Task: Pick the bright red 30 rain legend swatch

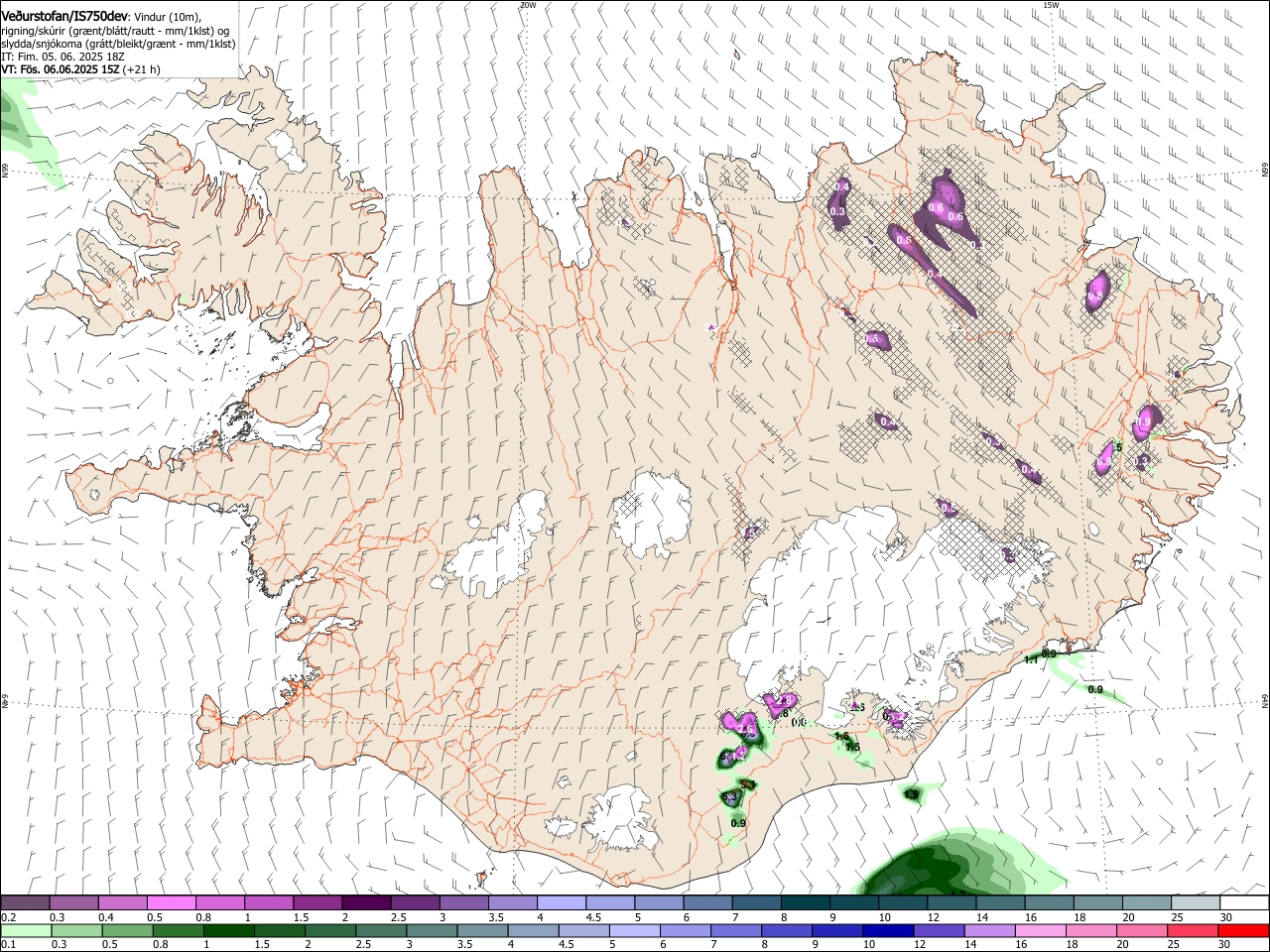Action: click(1242, 930)
